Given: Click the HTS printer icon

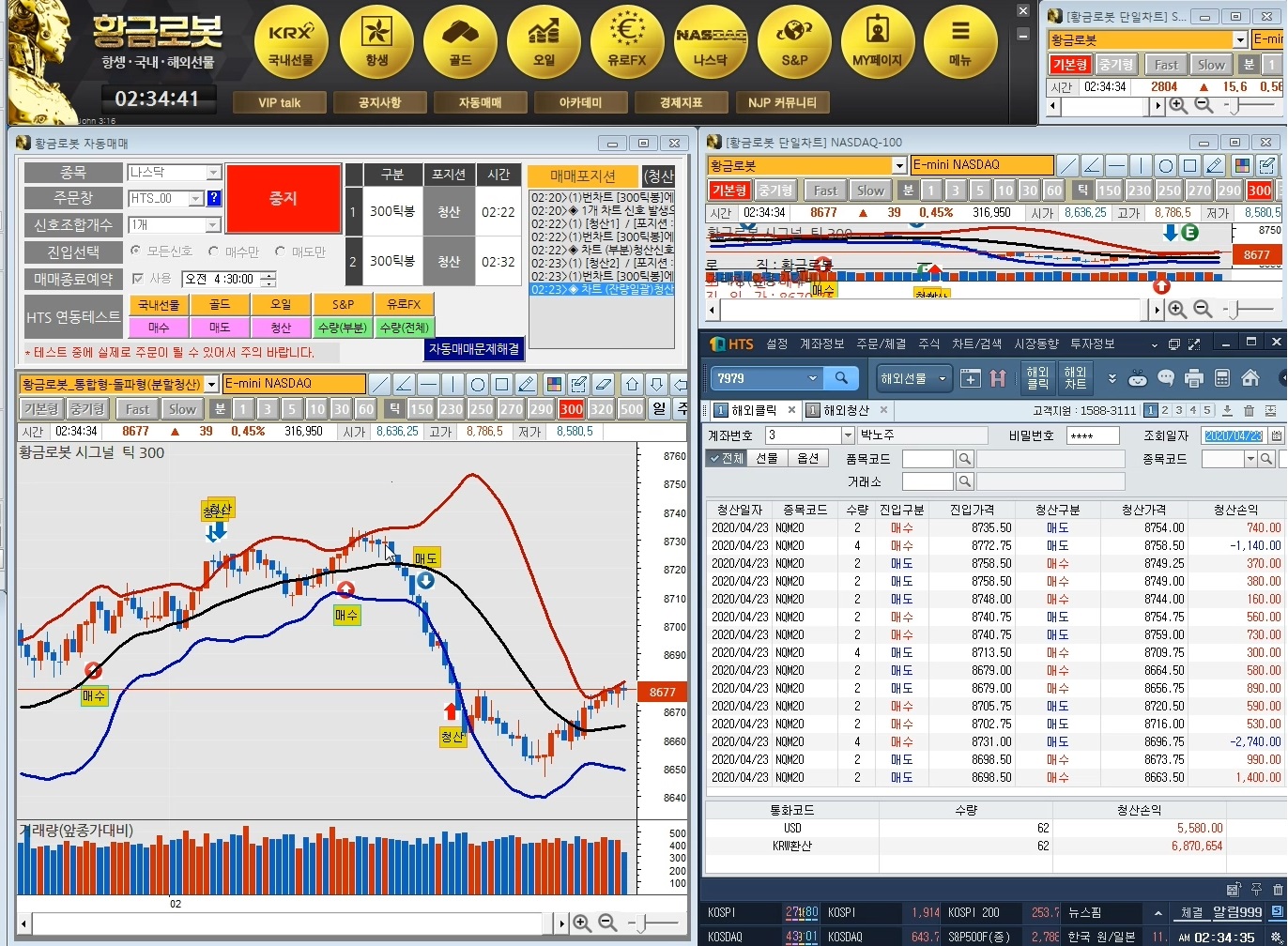Looking at the screenshot, I should (1194, 378).
